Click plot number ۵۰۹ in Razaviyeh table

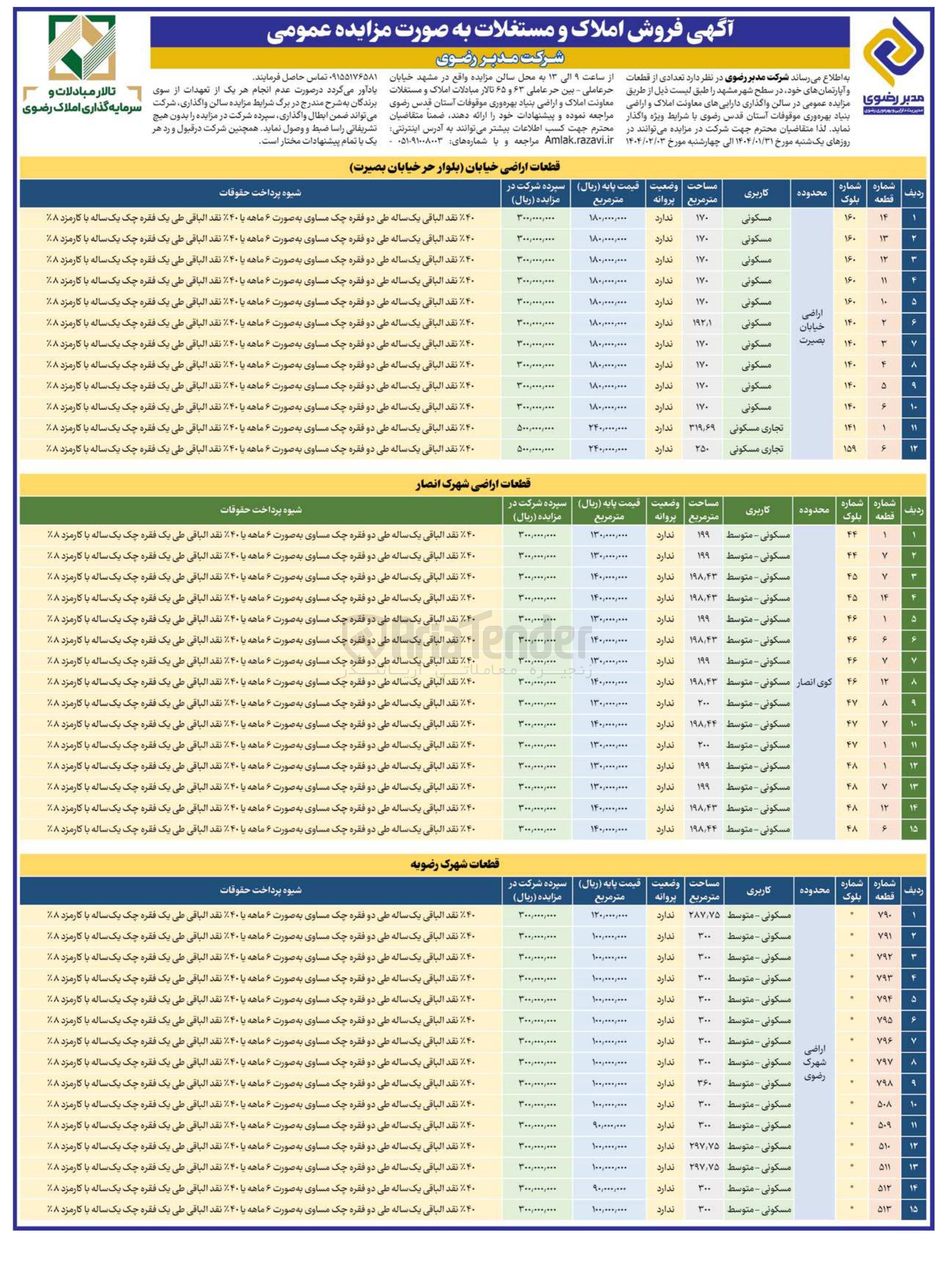[884, 1126]
